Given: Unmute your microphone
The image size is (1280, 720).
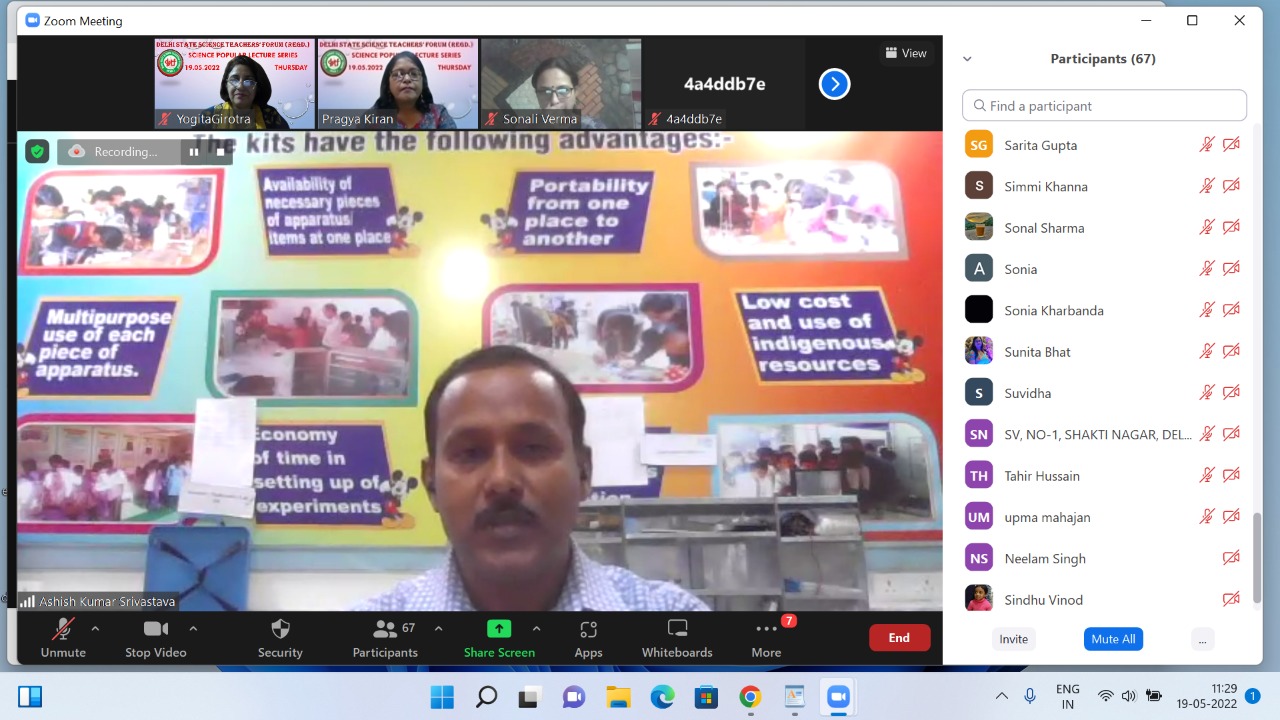Looking at the screenshot, I should coord(63,638).
